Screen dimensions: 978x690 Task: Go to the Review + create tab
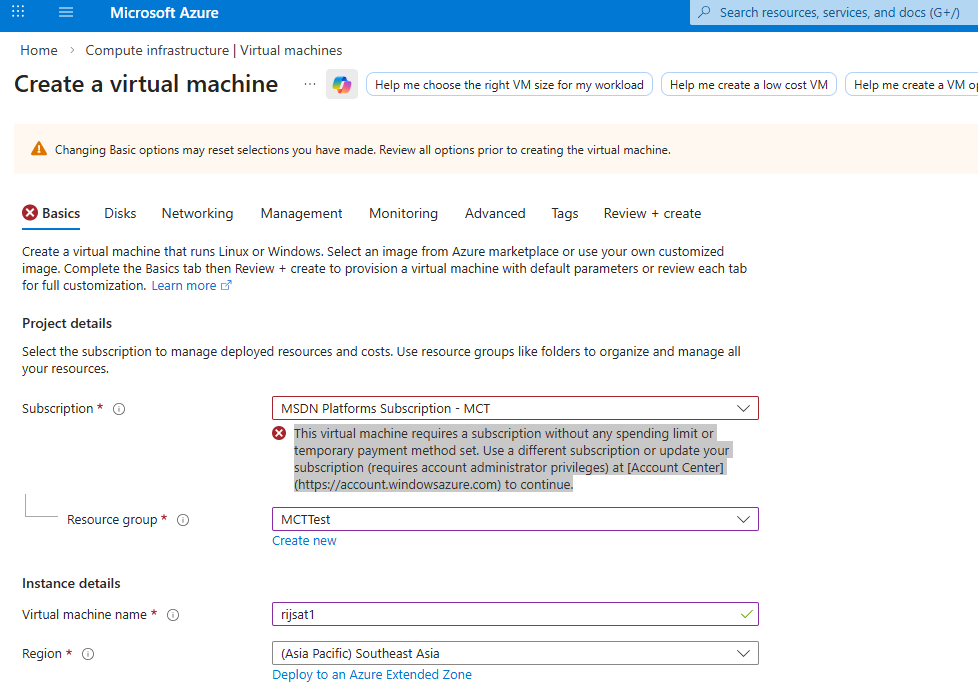coord(652,213)
